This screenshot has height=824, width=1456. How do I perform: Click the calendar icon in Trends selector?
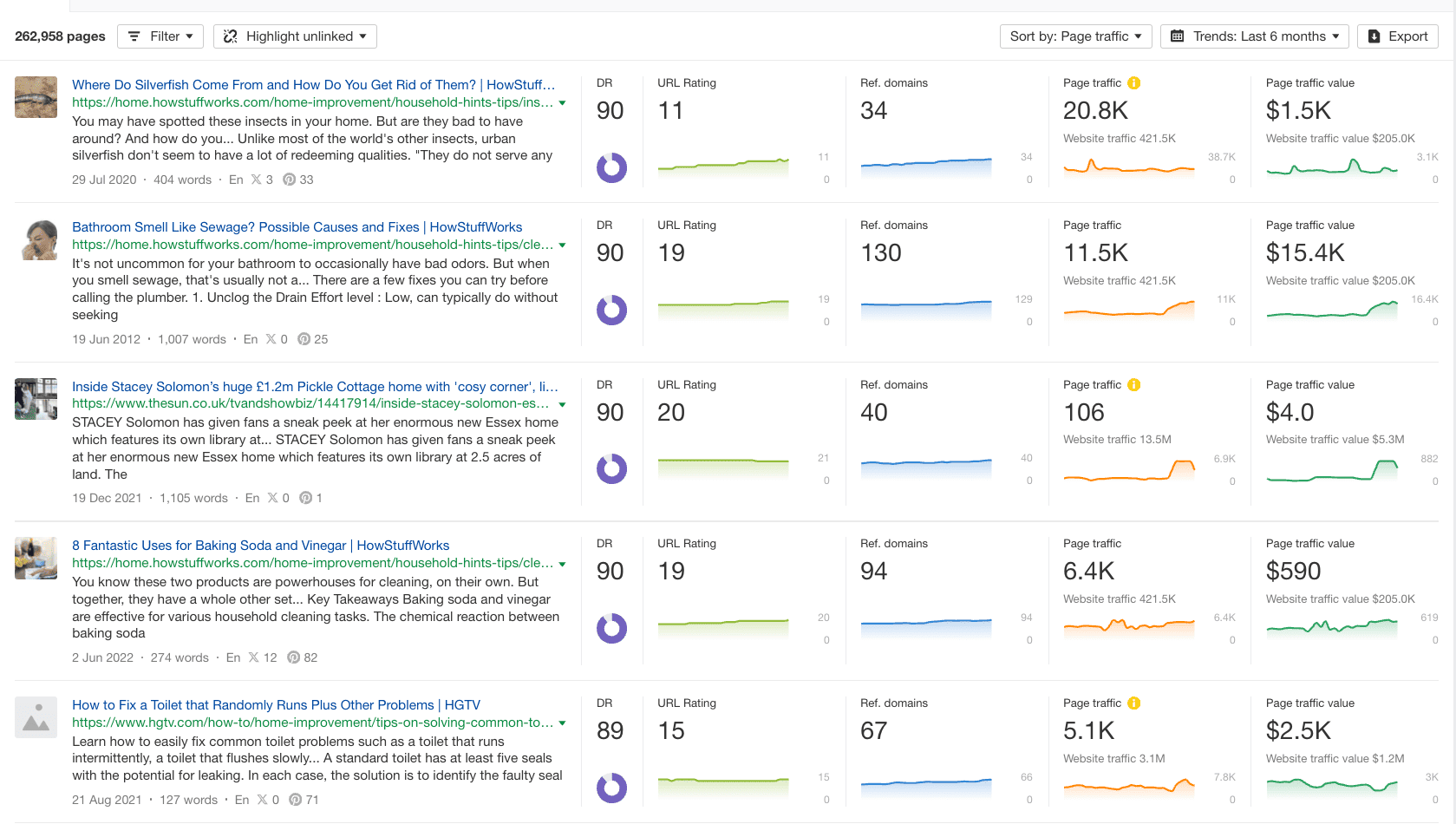coord(1177,36)
